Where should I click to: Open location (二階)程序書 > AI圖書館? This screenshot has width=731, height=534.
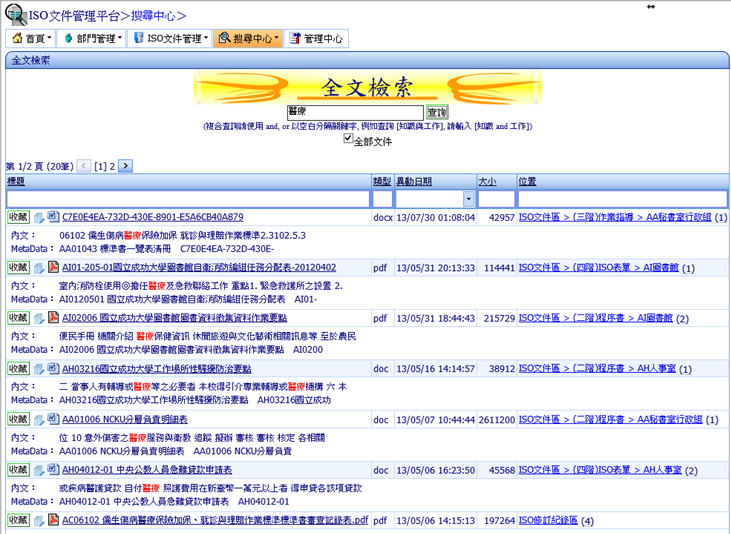pos(596,318)
